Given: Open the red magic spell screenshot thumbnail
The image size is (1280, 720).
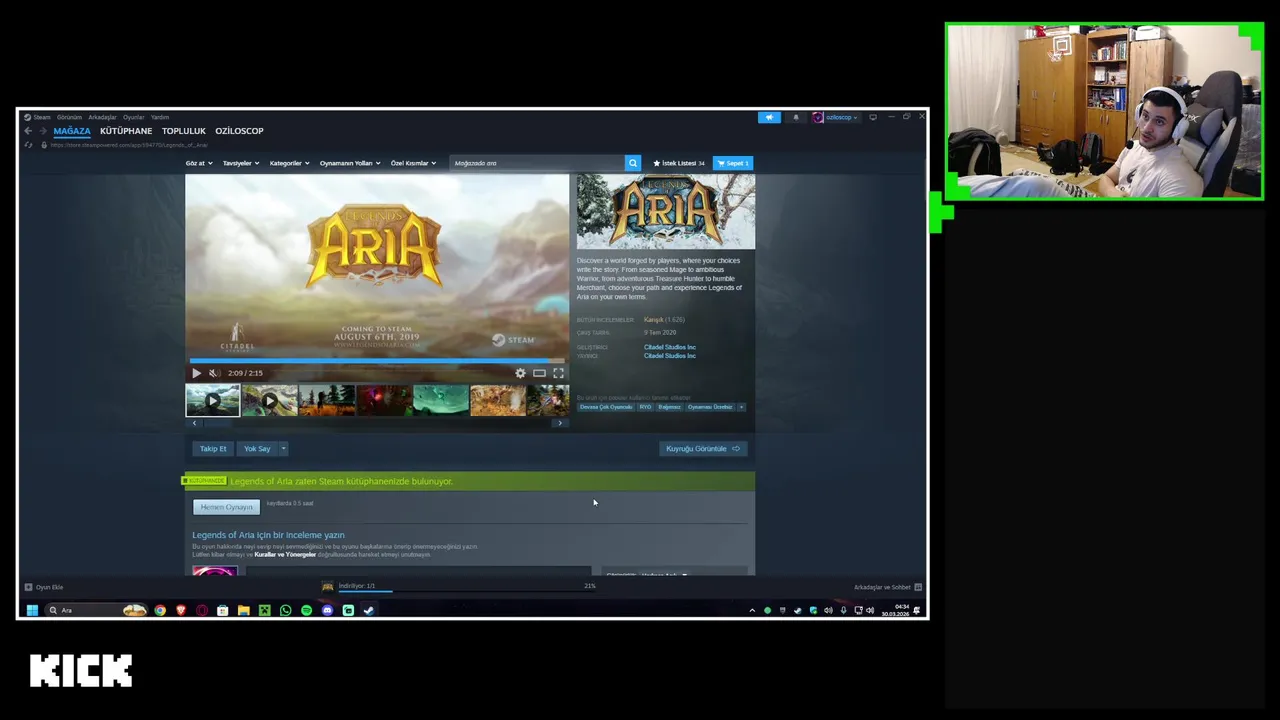Looking at the screenshot, I should [x=384, y=400].
